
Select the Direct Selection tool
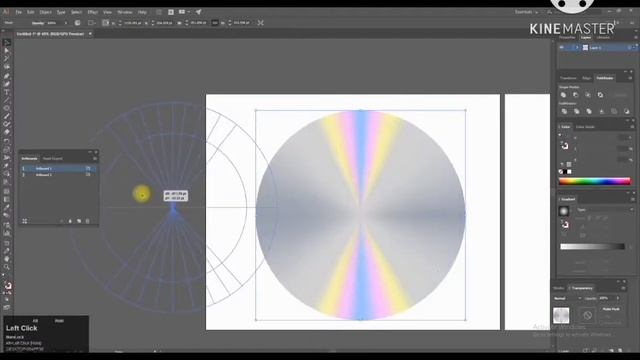click(7, 51)
